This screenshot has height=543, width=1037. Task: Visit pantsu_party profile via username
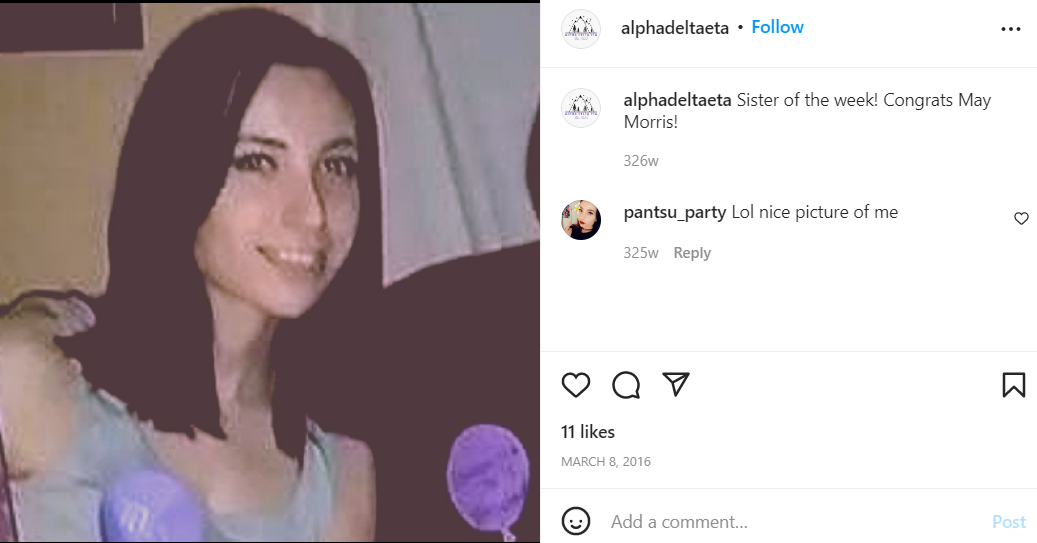click(675, 212)
